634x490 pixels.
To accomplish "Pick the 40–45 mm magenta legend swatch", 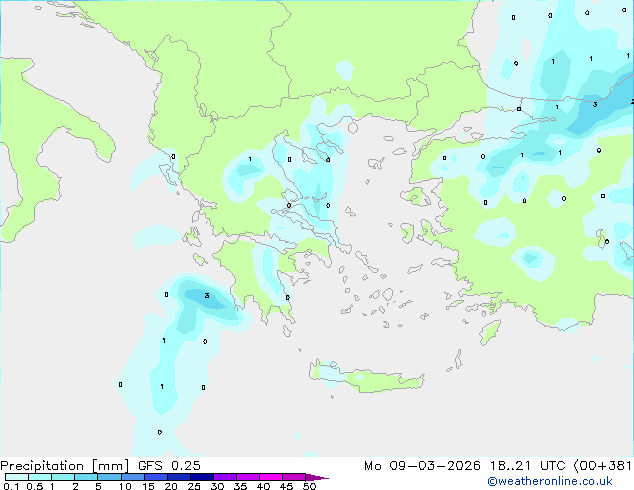I will click(271, 477).
